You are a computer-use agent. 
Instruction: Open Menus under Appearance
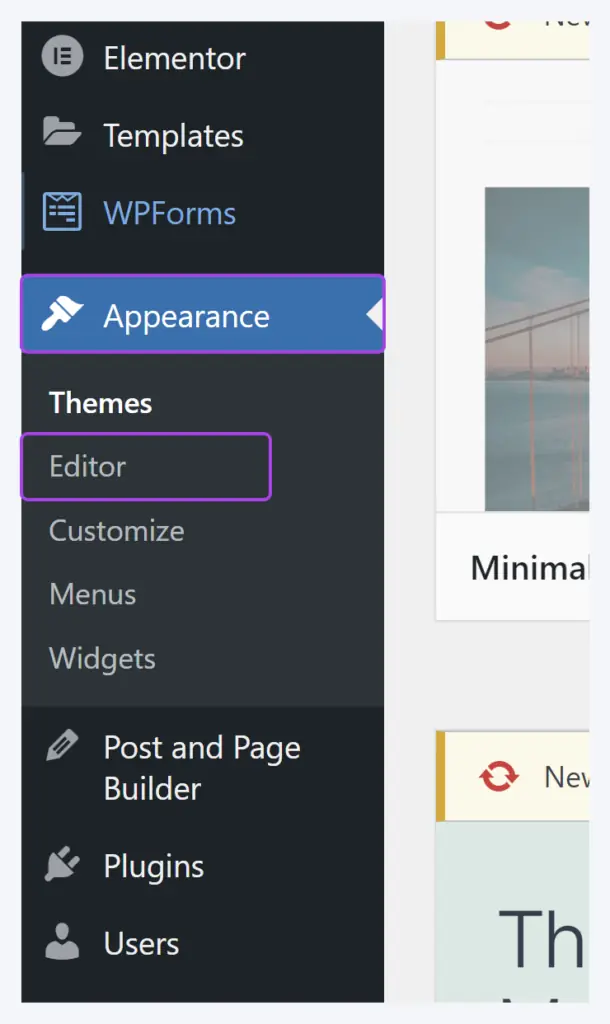[x=93, y=594]
